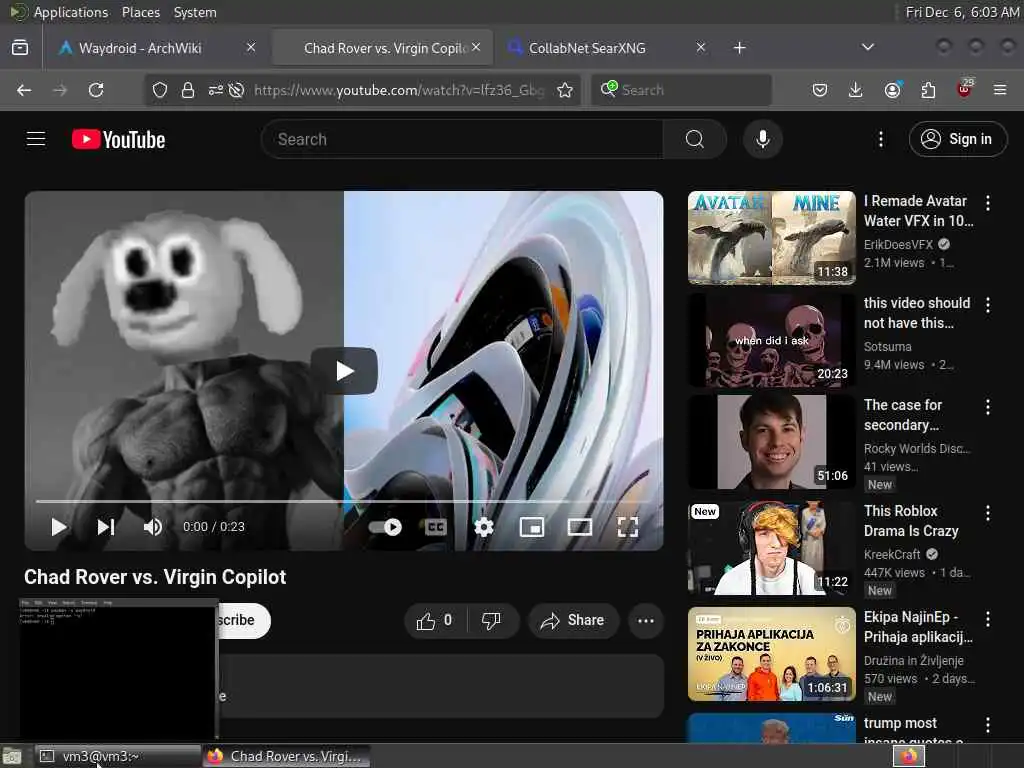Open the Places menu
The image size is (1024, 768).
140,12
